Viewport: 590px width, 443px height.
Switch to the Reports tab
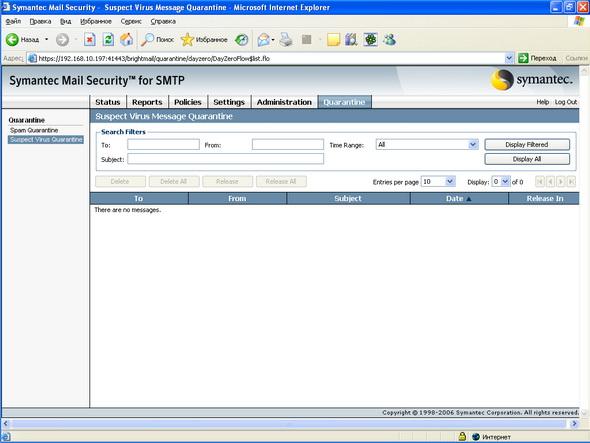pyautogui.click(x=147, y=102)
